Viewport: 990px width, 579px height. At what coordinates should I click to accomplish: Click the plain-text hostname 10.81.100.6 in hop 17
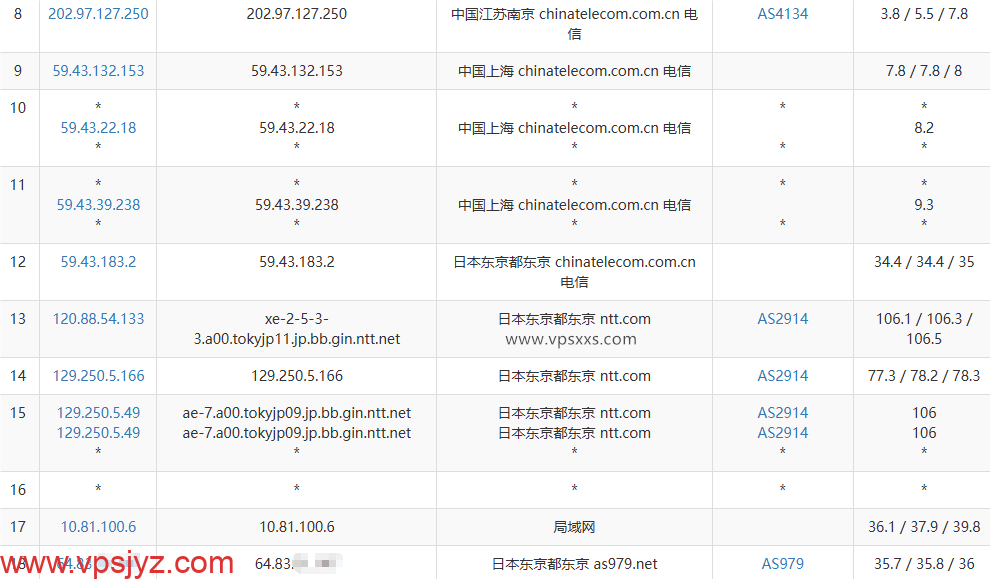click(x=297, y=527)
